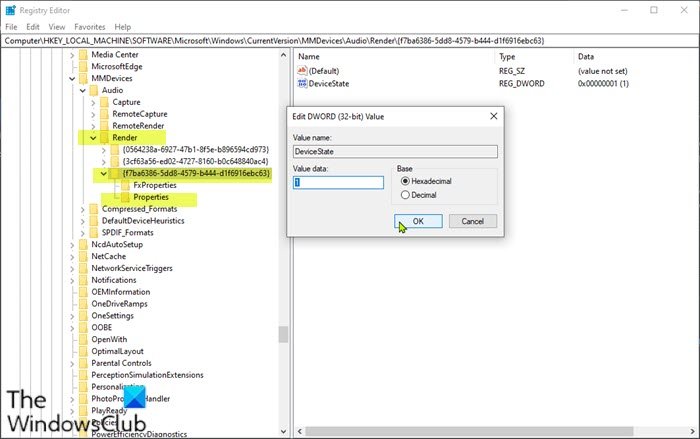Collapse the MMDevices tree node
700x439 pixels.
tap(72, 79)
